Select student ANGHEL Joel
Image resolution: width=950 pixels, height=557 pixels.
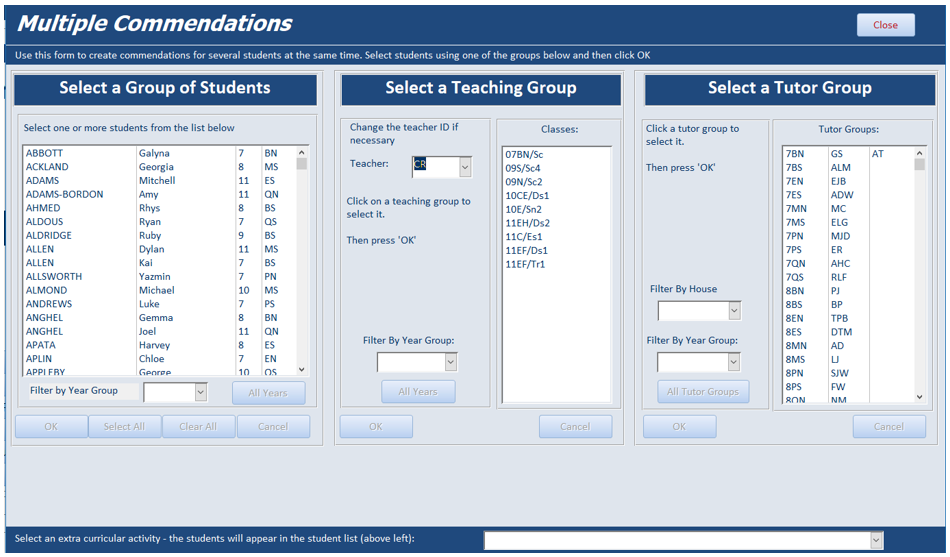tap(159, 332)
